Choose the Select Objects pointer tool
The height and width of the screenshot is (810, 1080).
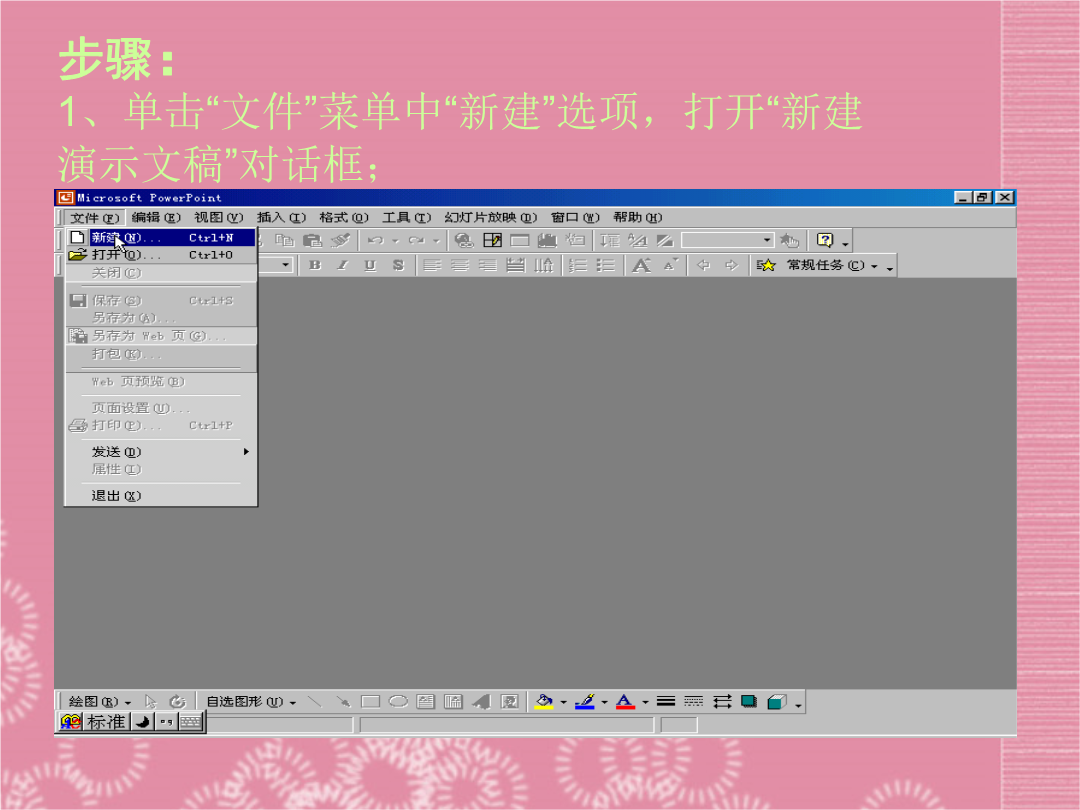[151, 702]
